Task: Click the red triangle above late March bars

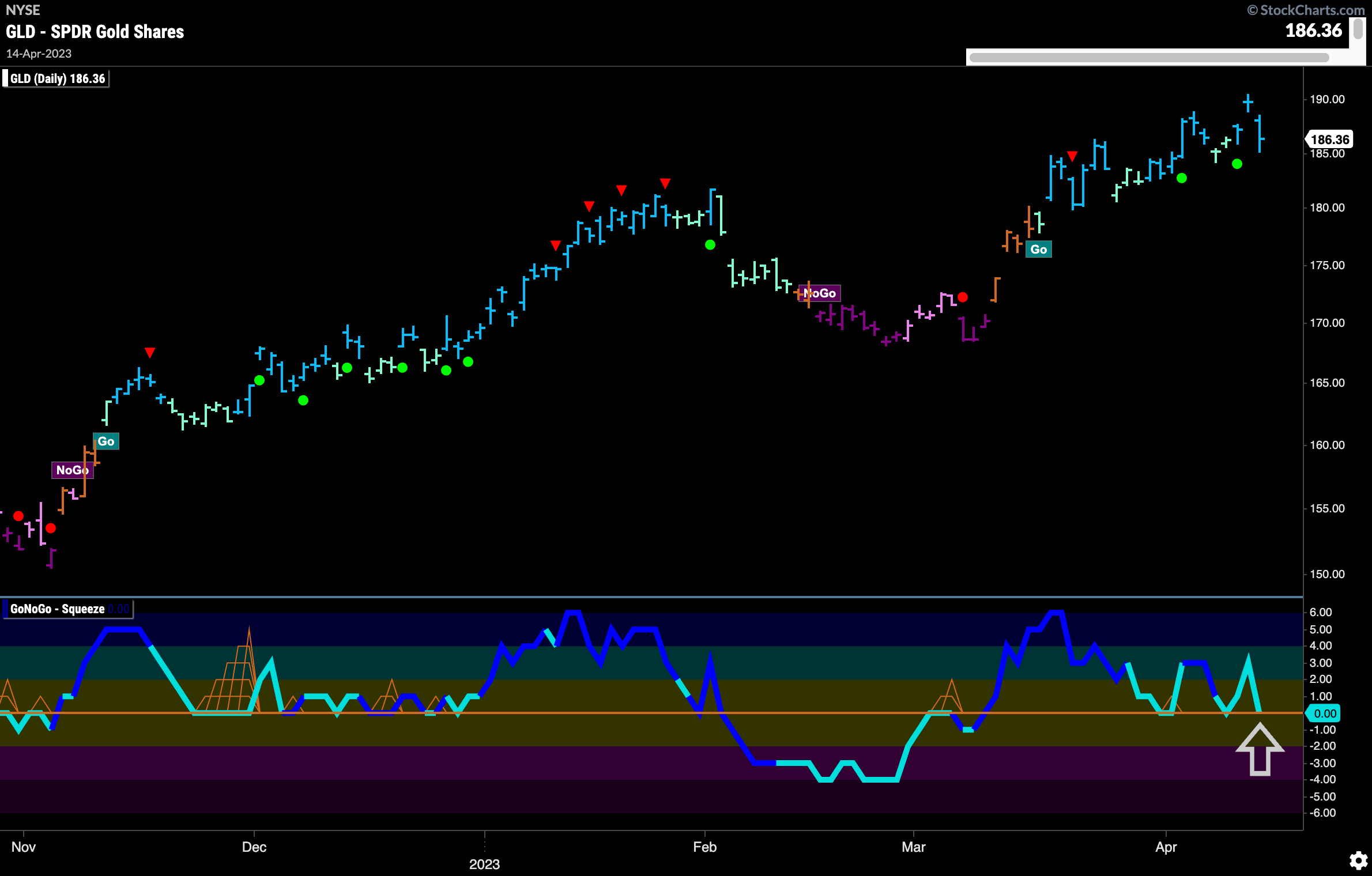Action: 1072,156
